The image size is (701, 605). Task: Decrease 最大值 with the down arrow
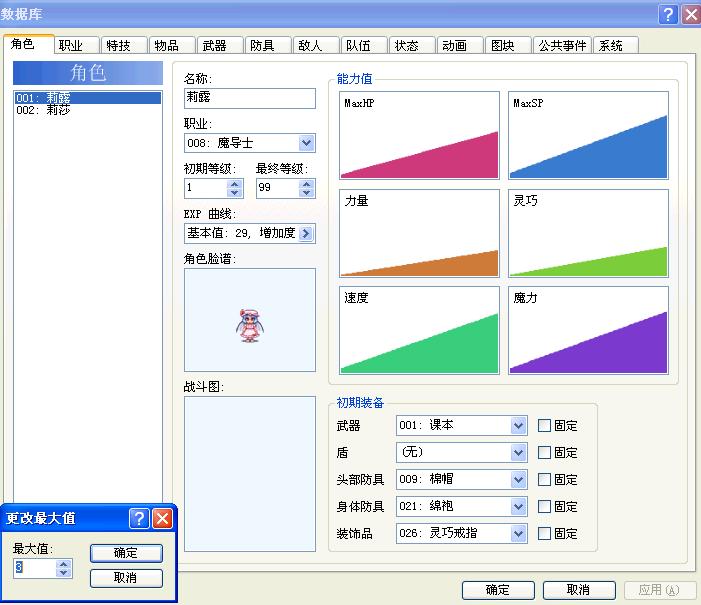point(63,573)
